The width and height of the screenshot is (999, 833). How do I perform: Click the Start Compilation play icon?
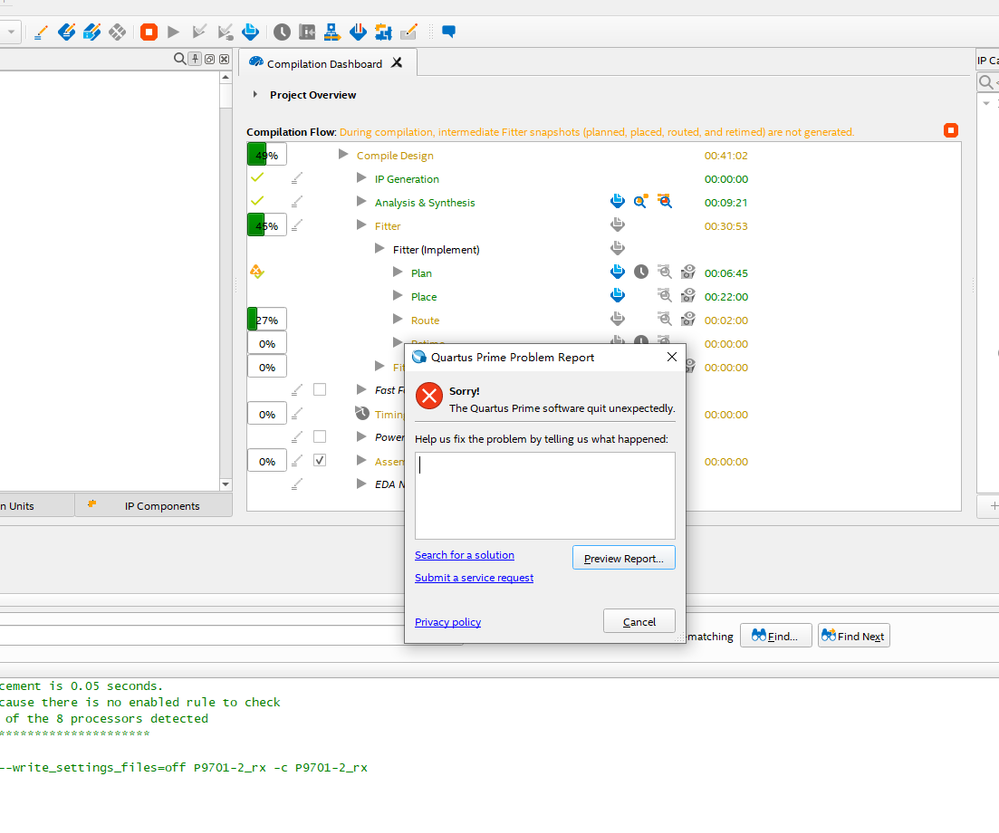coord(174,32)
